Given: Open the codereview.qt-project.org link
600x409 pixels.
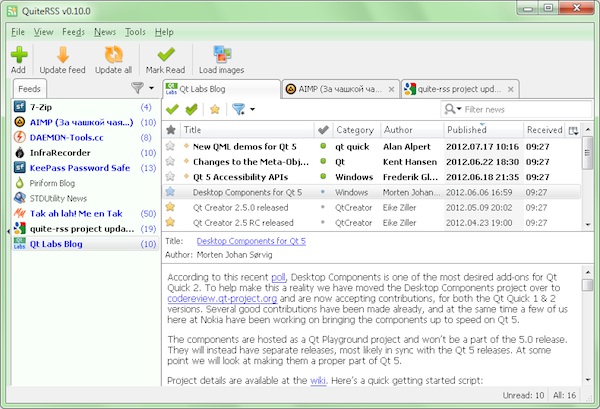Looking at the screenshot, I should [222, 298].
